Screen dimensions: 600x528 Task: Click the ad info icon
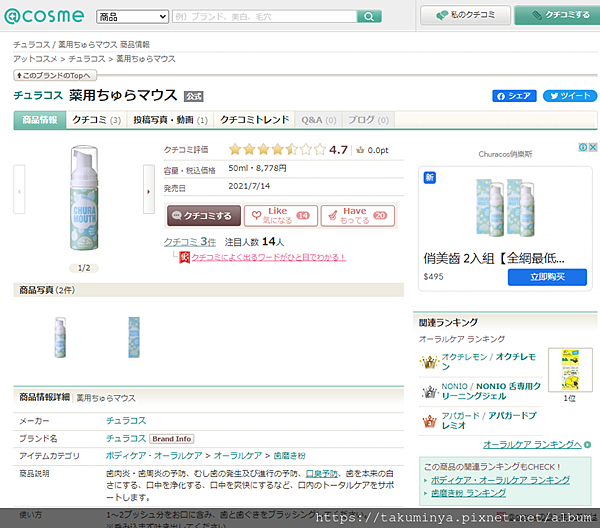pyautogui.click(x=583, y=147)
